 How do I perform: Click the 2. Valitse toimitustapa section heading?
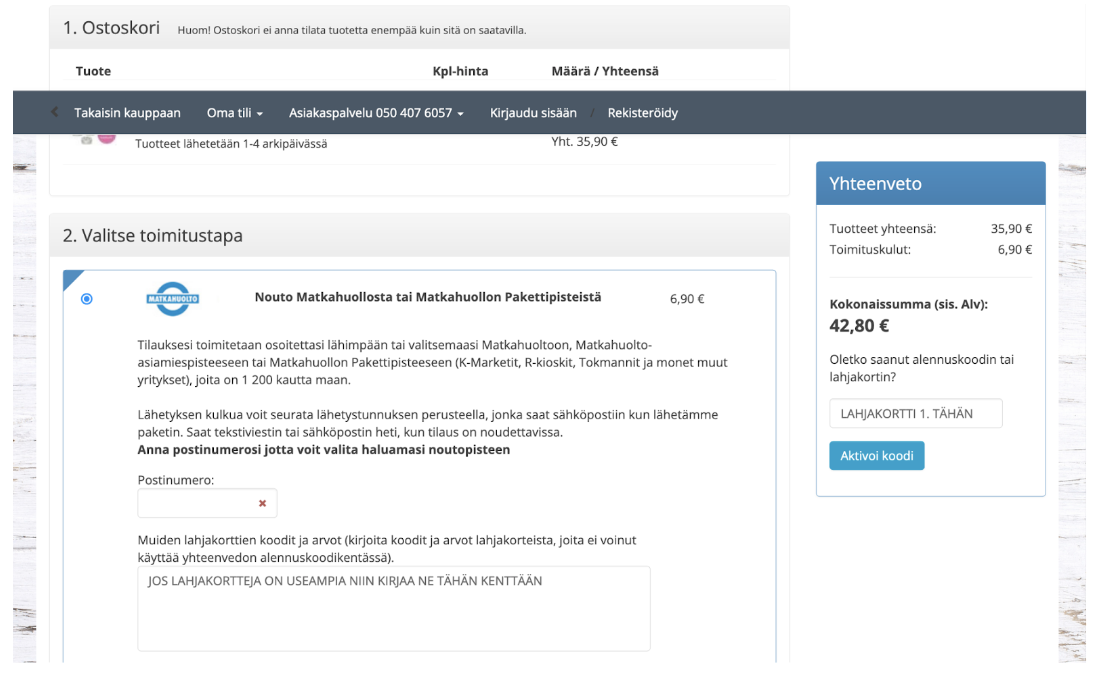click(153, 236)
